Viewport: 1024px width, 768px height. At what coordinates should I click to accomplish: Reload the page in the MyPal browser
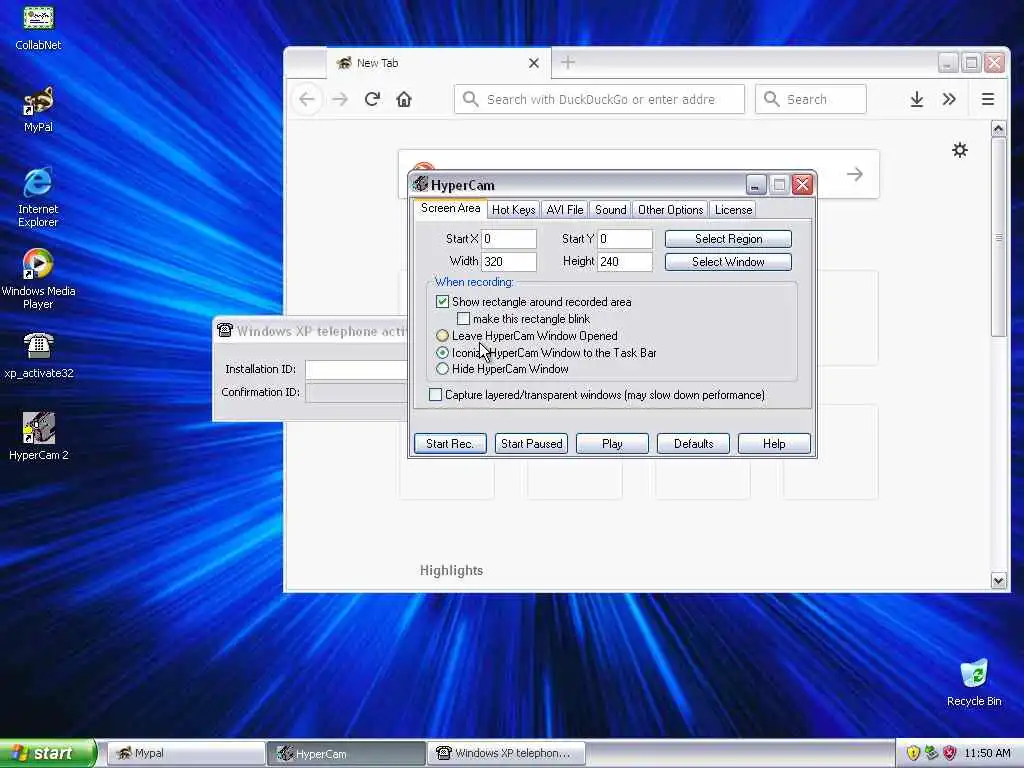372,99
